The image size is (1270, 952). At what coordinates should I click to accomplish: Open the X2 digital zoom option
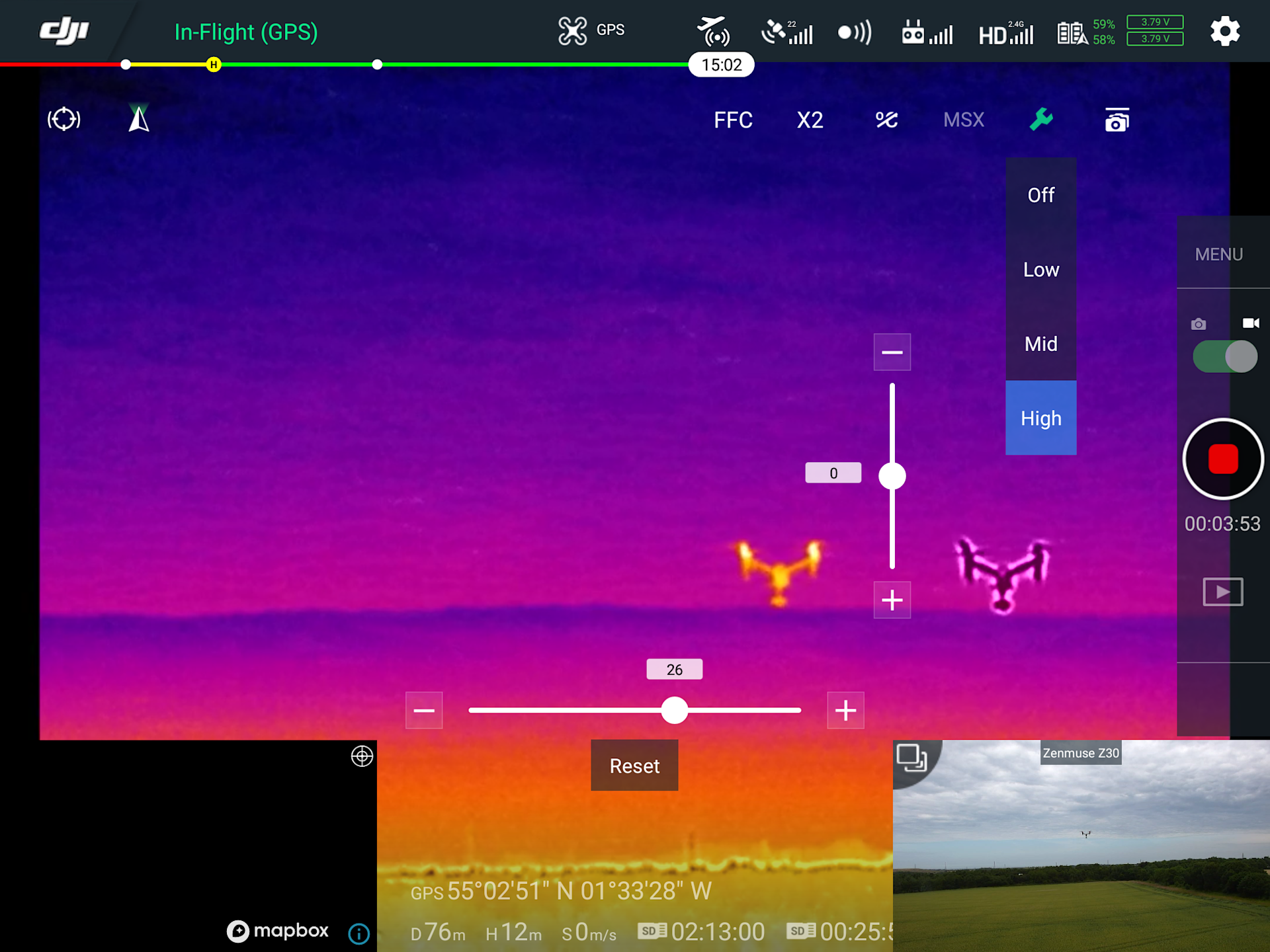pyautogui.click(x=810, y=120)
